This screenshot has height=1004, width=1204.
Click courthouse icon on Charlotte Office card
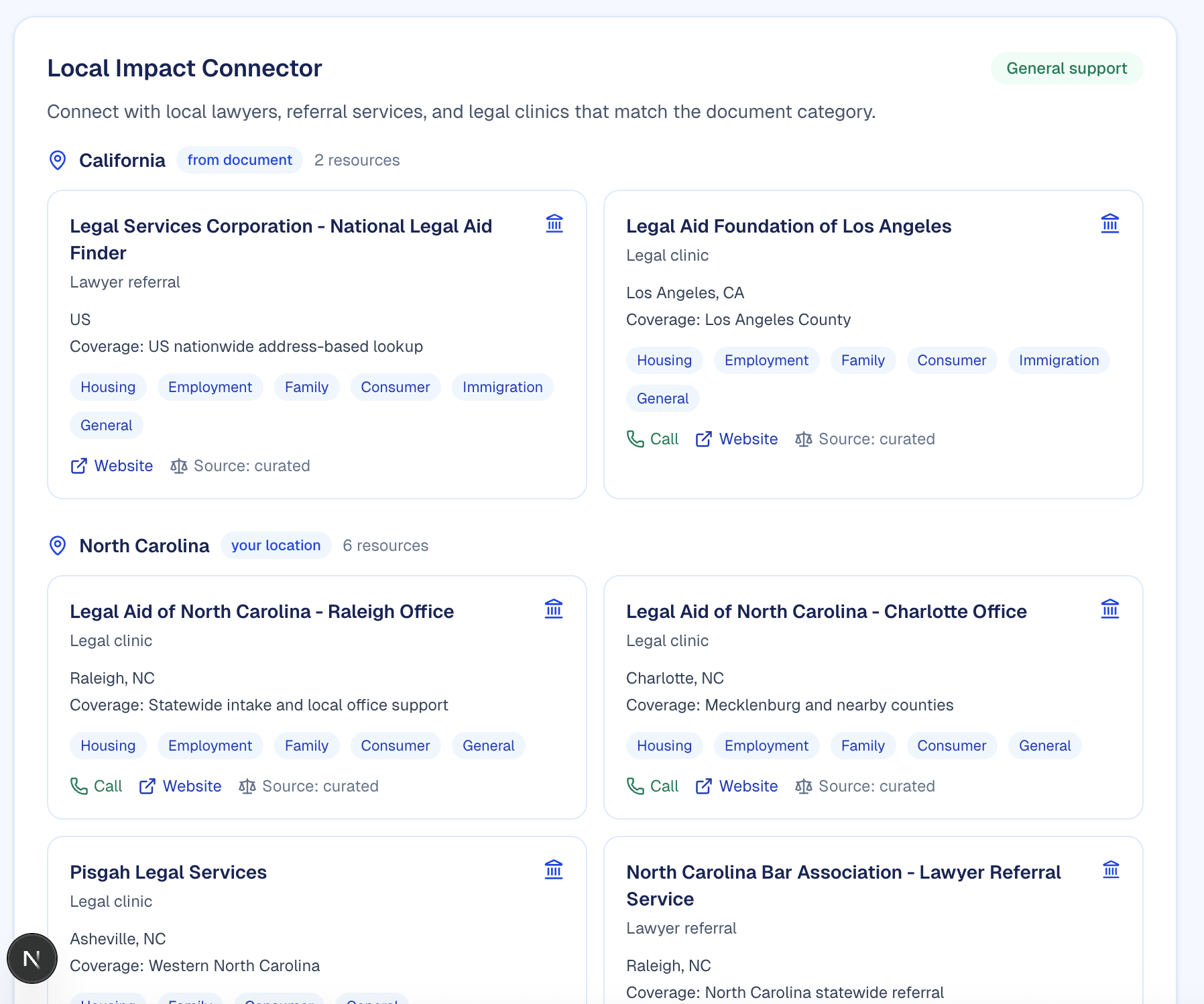(1110, 609)
